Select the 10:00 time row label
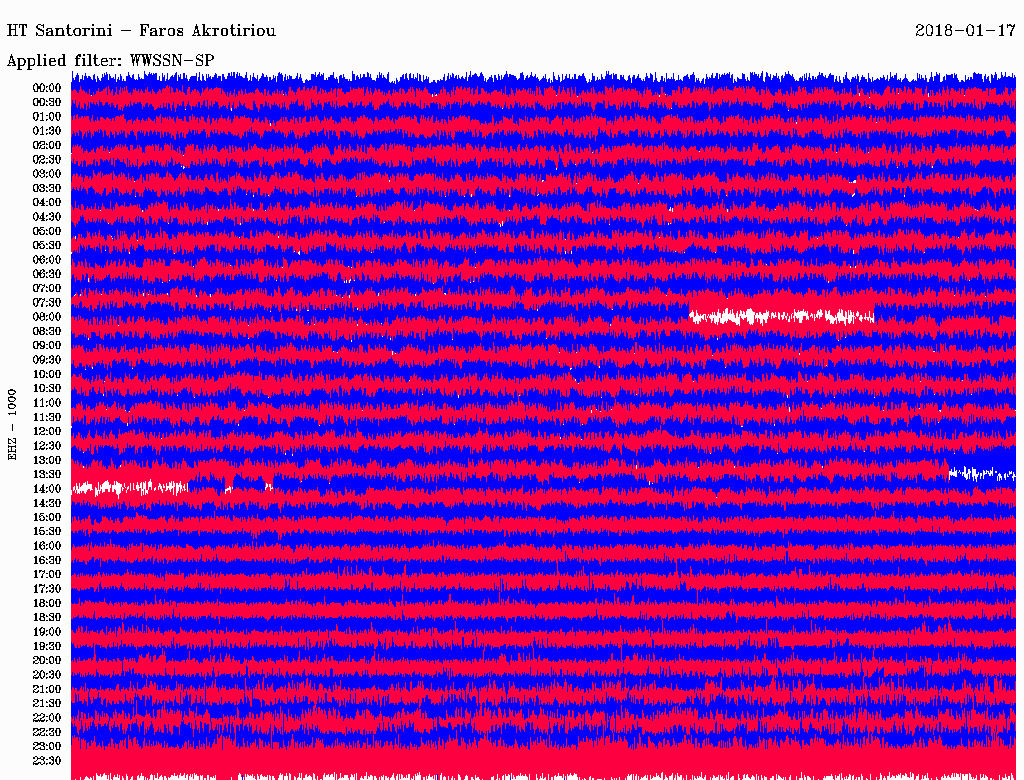This screenshot has height=780, width=1024. point(47,374)
